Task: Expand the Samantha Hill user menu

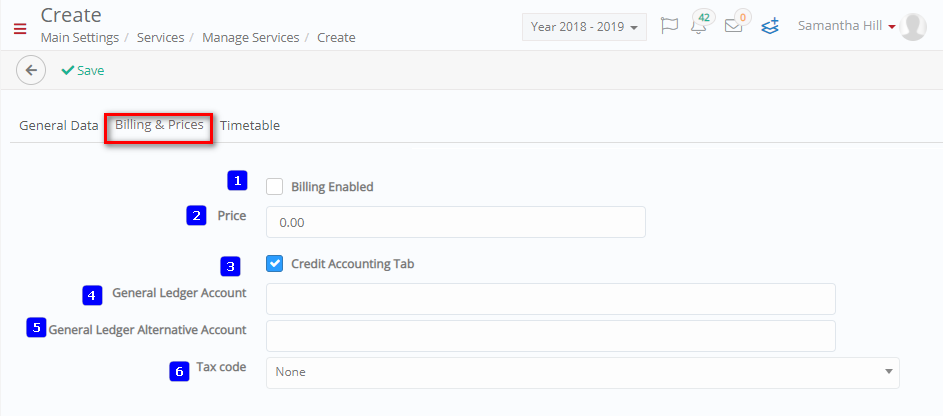Action: coord(846,26)
